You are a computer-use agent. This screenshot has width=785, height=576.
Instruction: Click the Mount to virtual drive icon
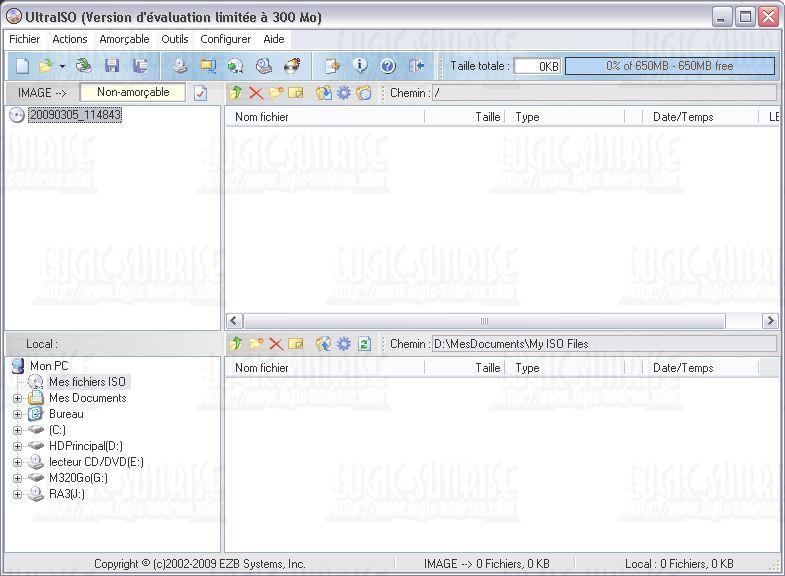pos(264,66)
